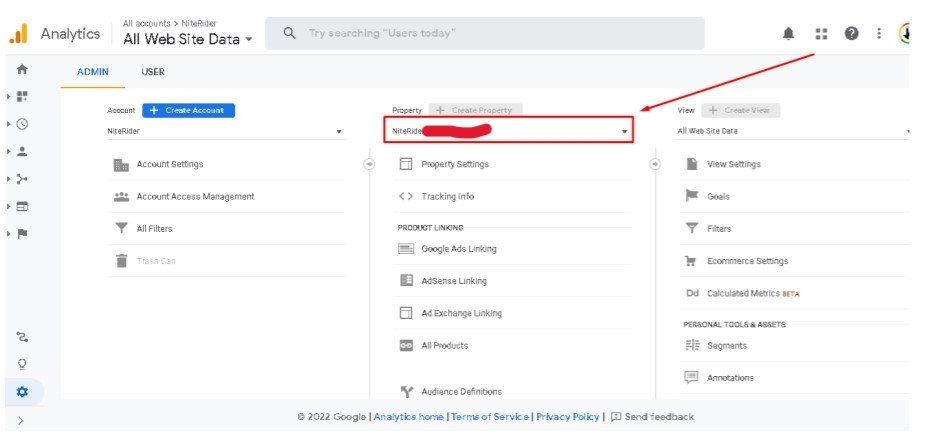
Task: Open Customization dashboards sidebar icon
Action: pyautogui.click(x=23, y=96)
